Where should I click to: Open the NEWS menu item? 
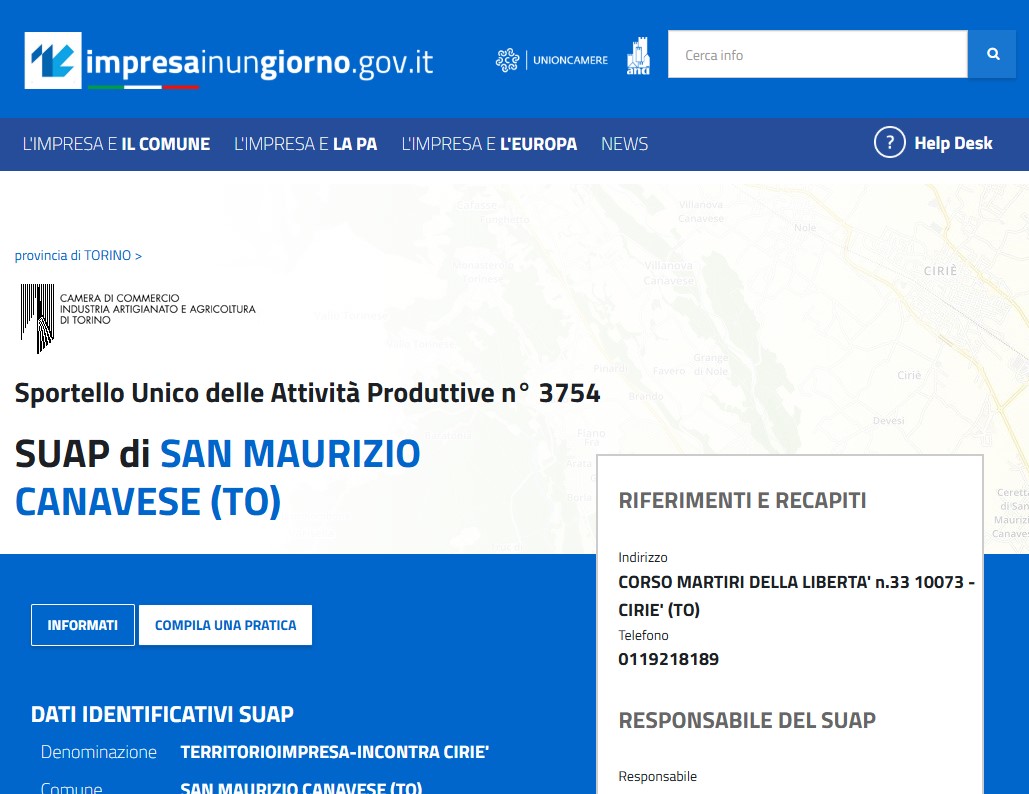tap(624, 144)
